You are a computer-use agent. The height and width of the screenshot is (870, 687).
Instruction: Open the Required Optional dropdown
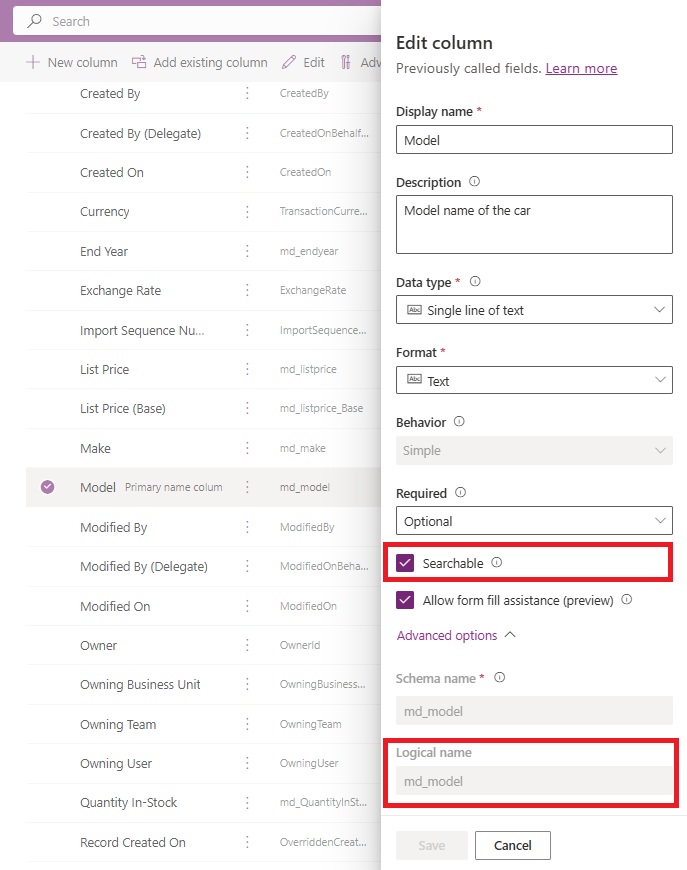(x=534, y=520)
